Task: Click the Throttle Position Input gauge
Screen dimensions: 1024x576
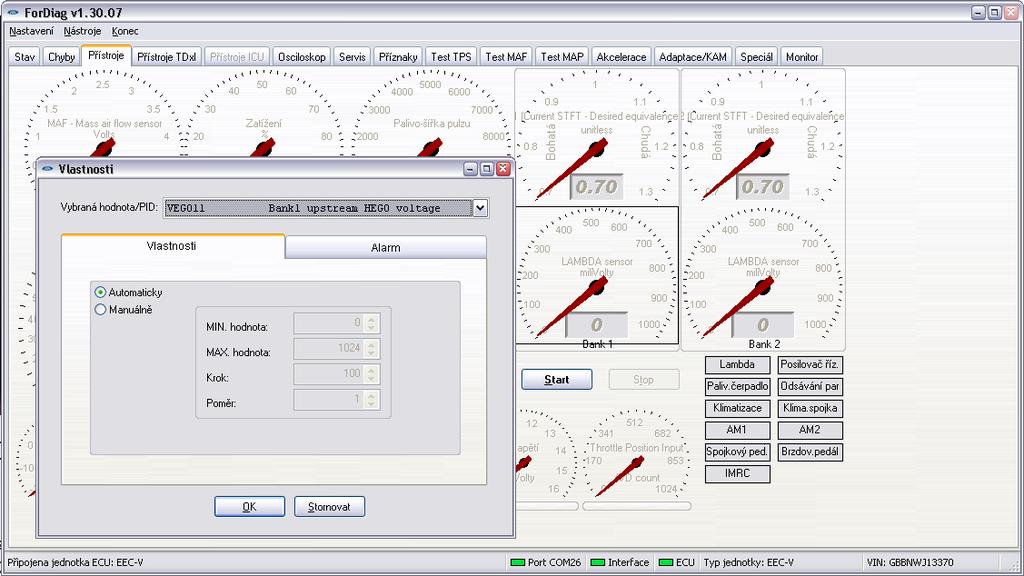Action: point(637,455)
